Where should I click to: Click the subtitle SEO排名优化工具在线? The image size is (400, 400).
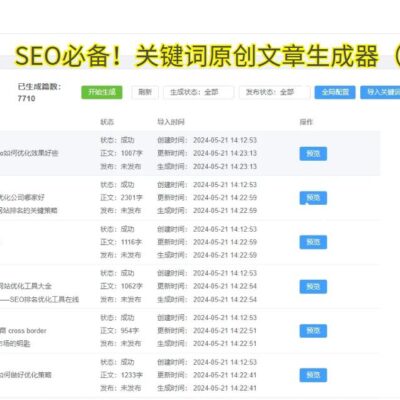coord(44,299)
